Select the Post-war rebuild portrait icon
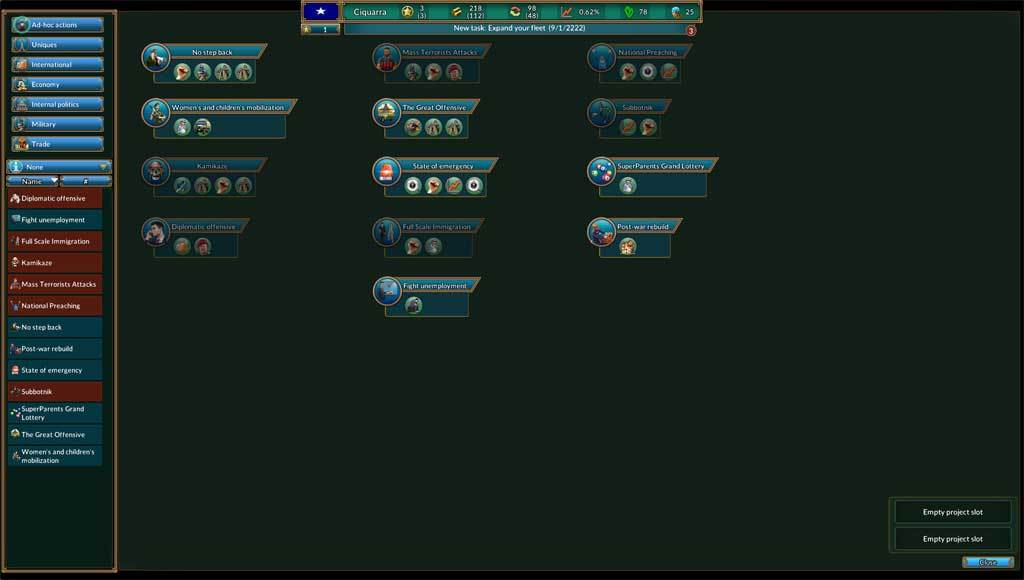Viewport: 1024px width, 580px height. click(601, 232)
